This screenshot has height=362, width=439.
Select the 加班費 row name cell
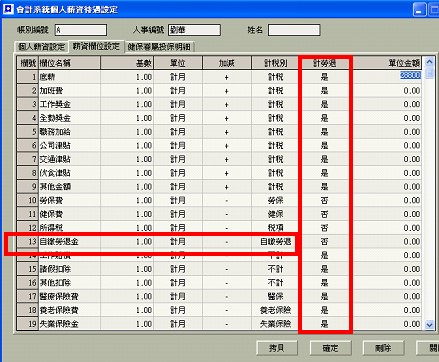pyautogui.click(x=69, y=91)
